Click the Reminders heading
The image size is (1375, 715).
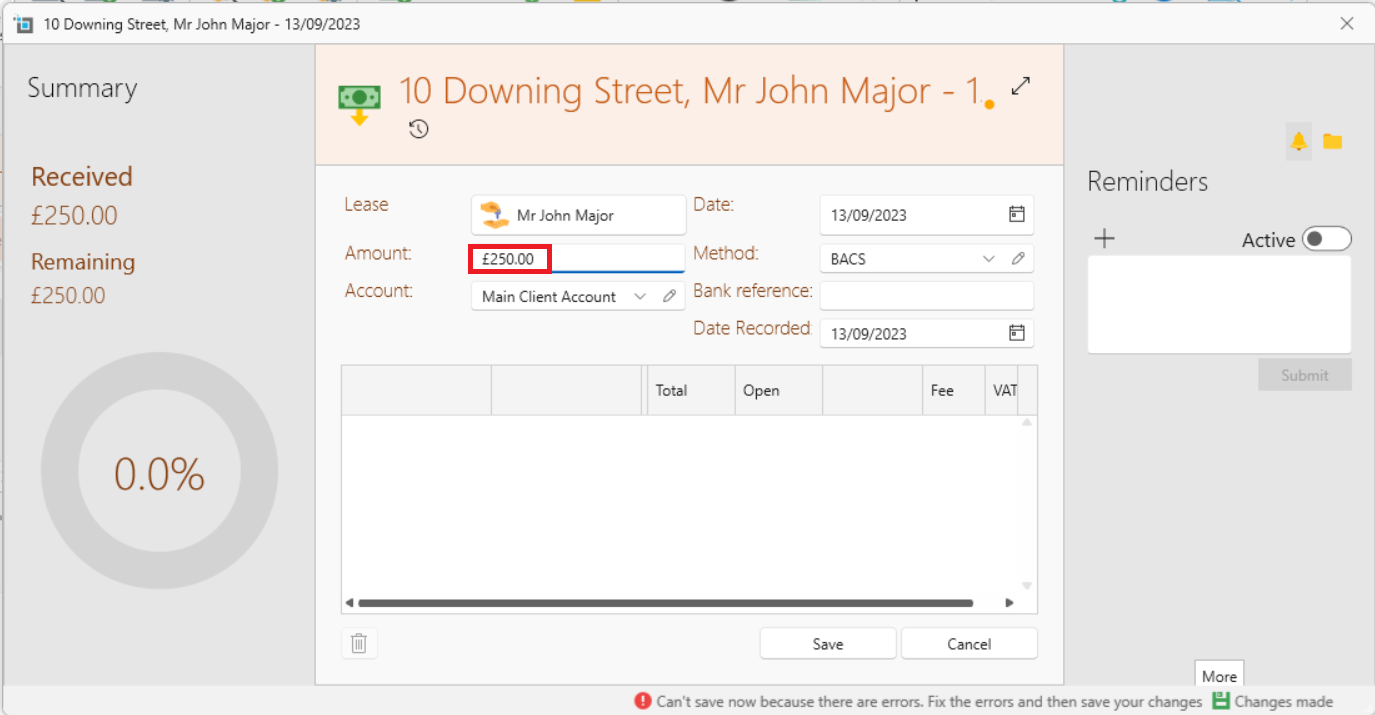(1147, 181)
